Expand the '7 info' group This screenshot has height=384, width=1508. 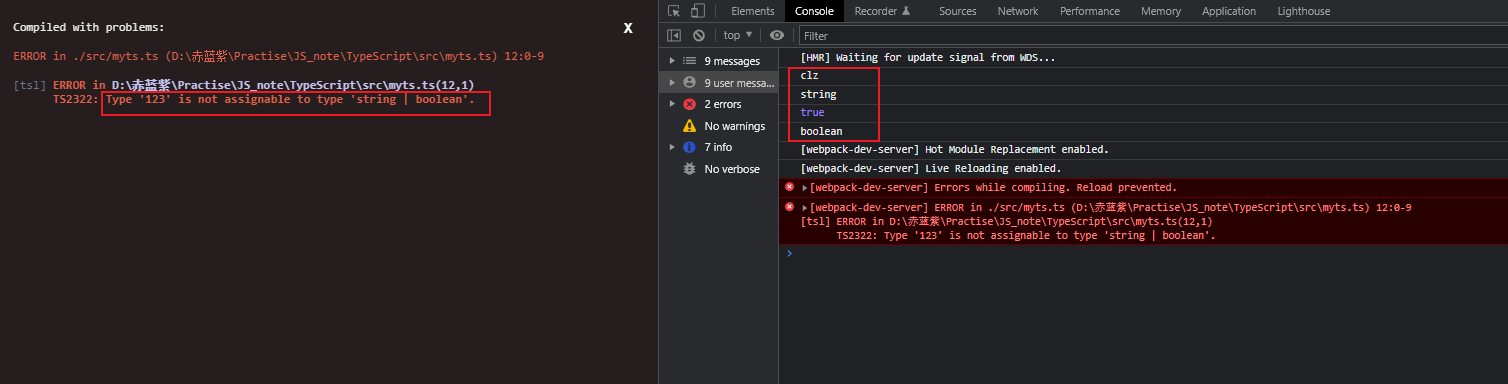coord(673,147)
